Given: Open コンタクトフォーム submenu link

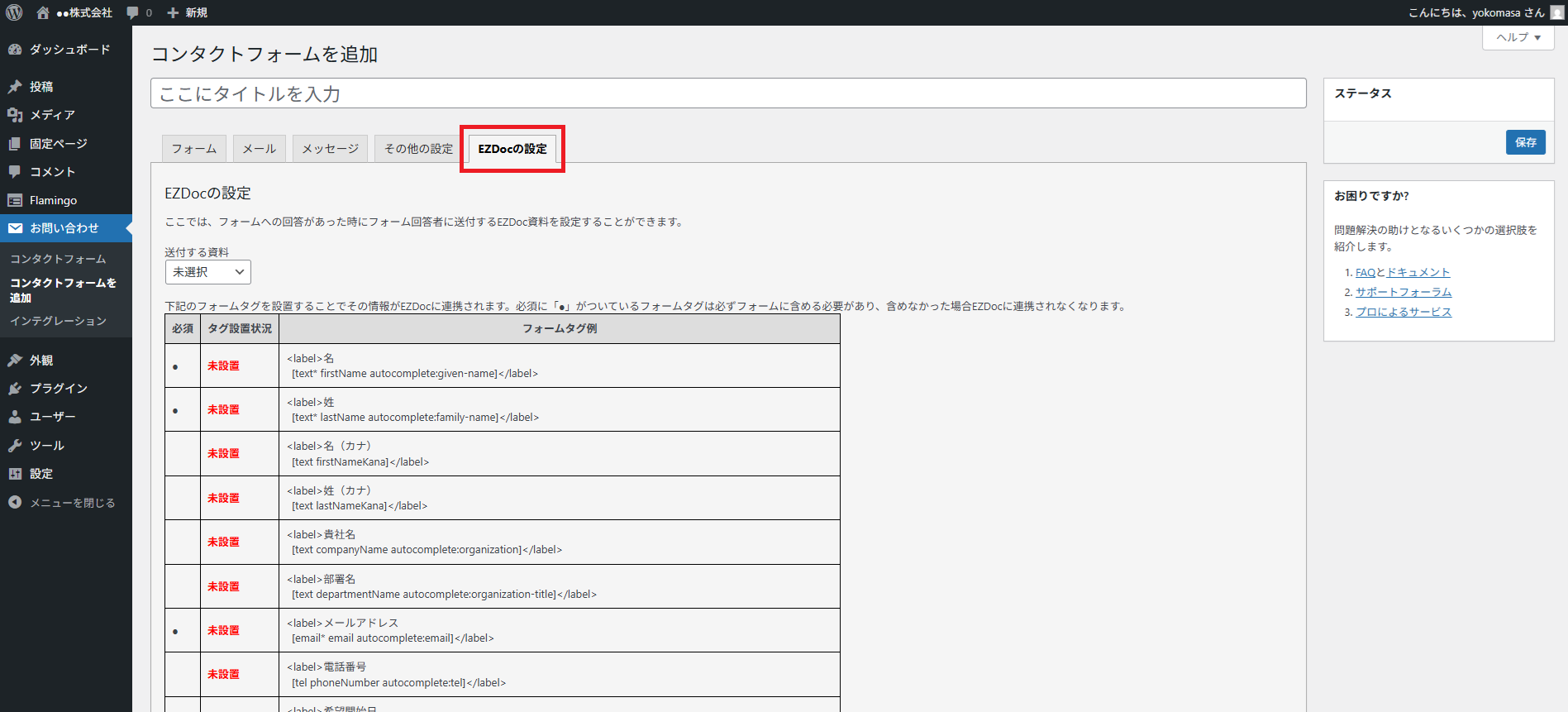Looking at the screenshot, I should coord(58,259).
